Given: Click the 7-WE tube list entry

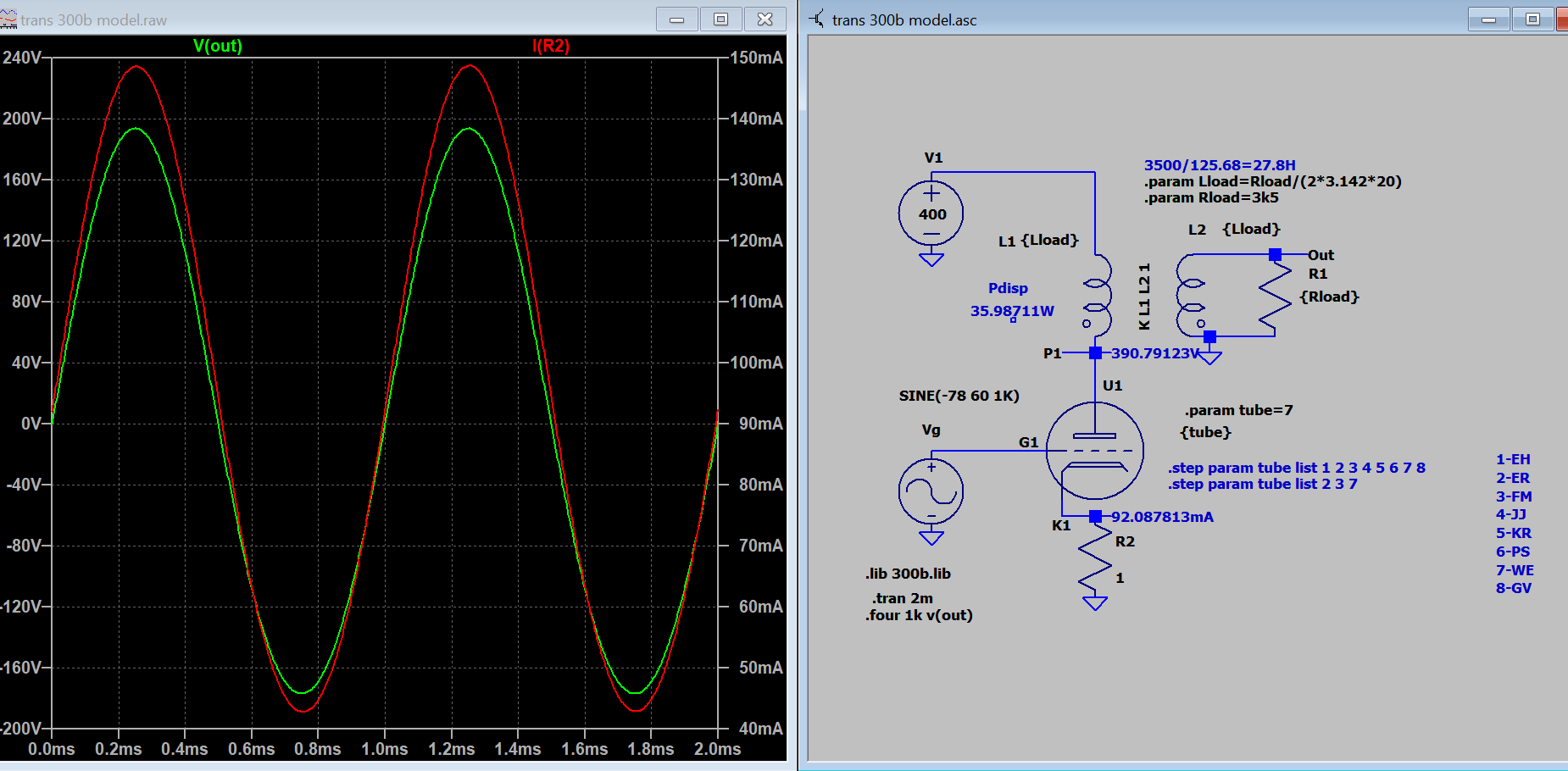Looking at the screenshot, I should 1515,570.
